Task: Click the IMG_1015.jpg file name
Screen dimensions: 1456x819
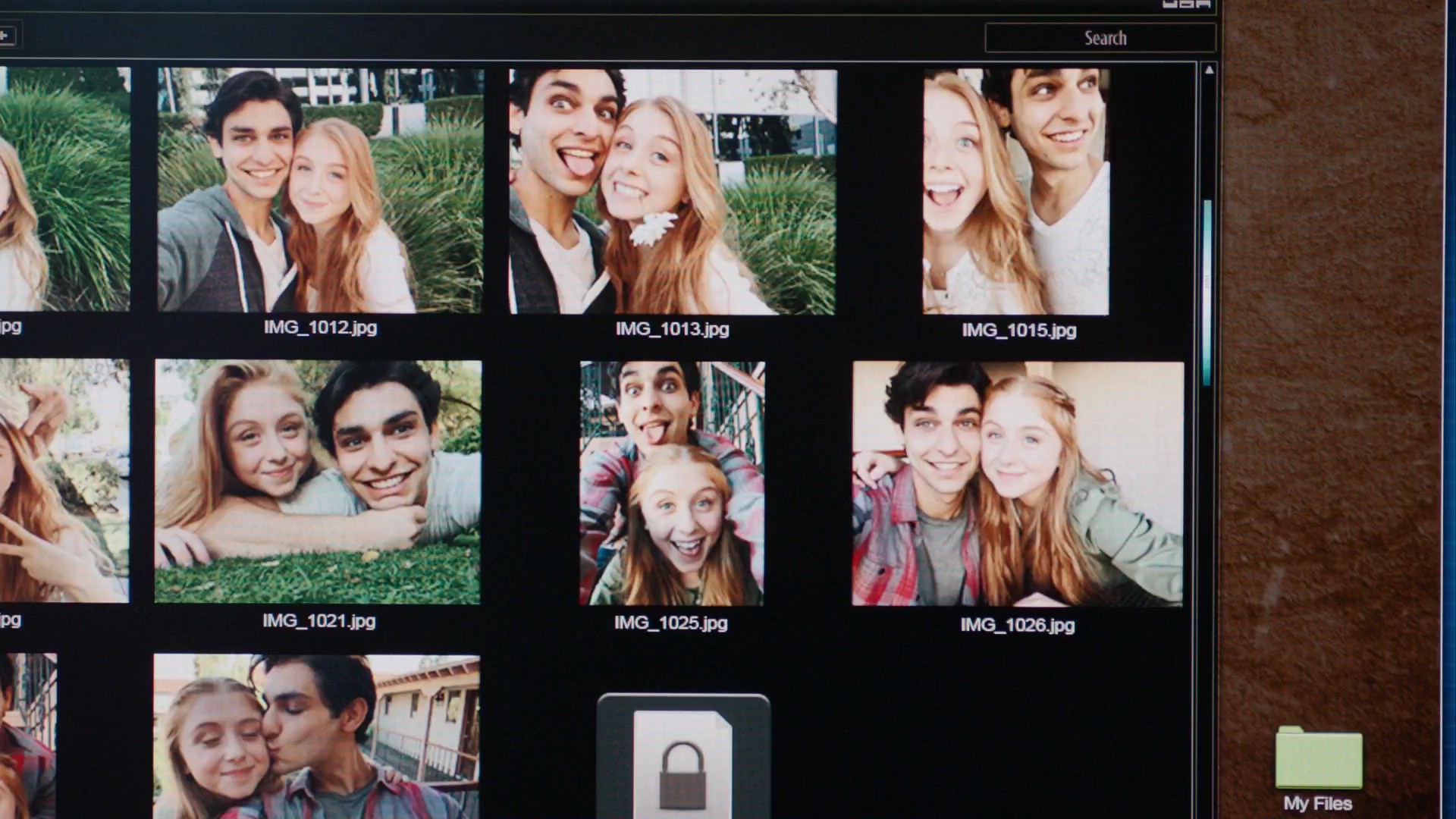Action: pyautogui.click(x=1018, y=331)
